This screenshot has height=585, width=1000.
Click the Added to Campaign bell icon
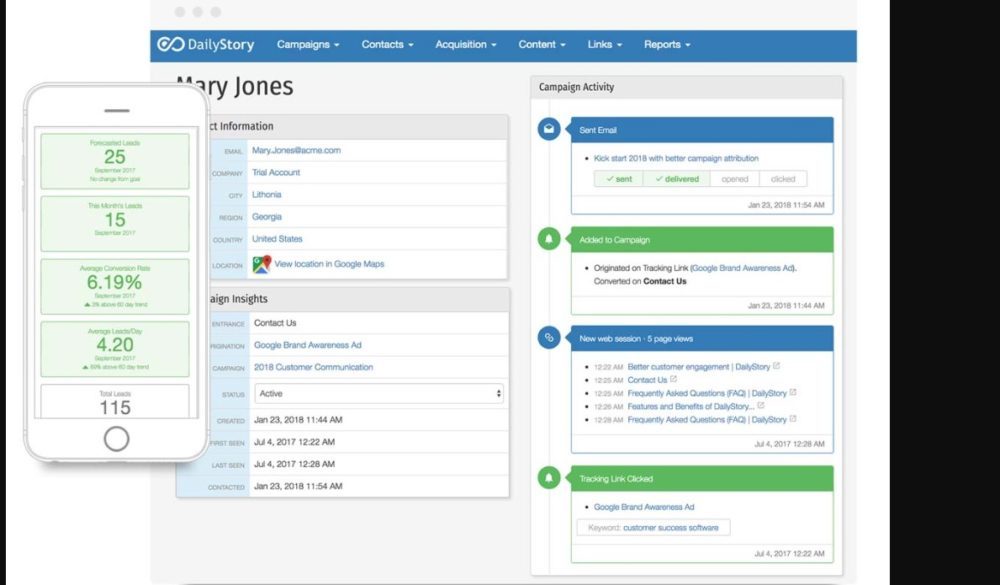pyautogui.click(x=548, y=240)
